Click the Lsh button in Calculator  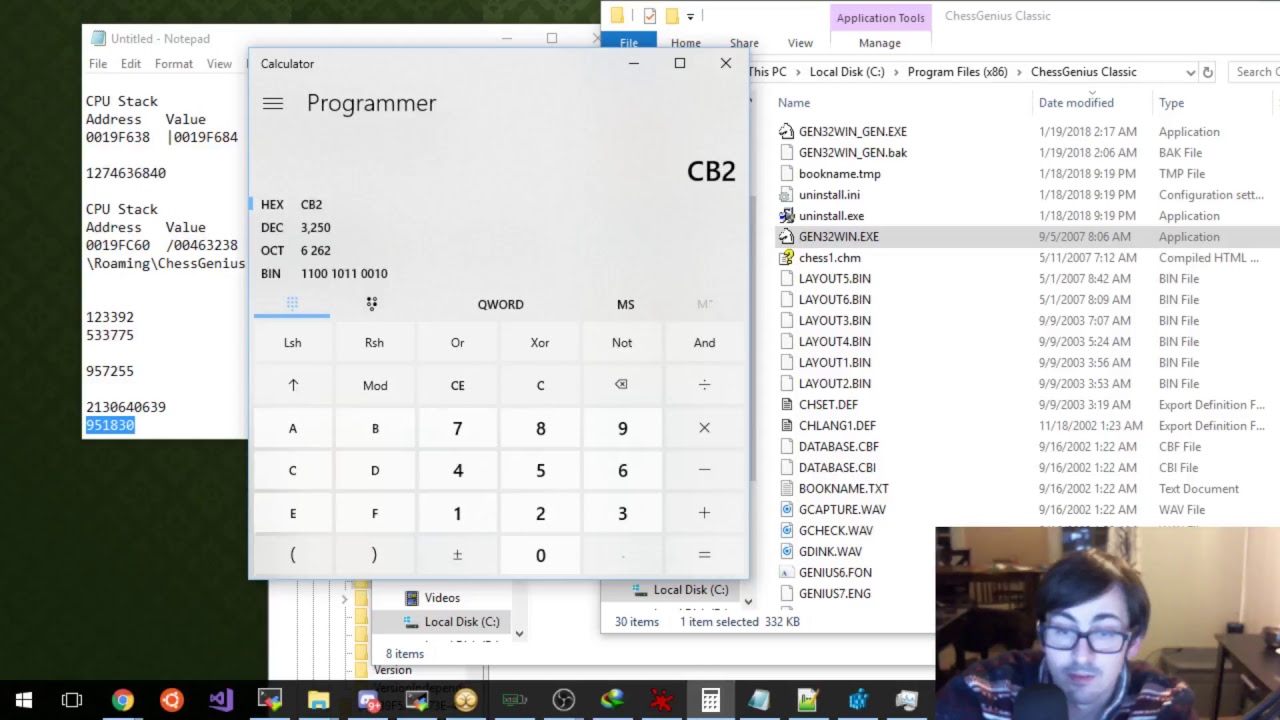[293, 343]
